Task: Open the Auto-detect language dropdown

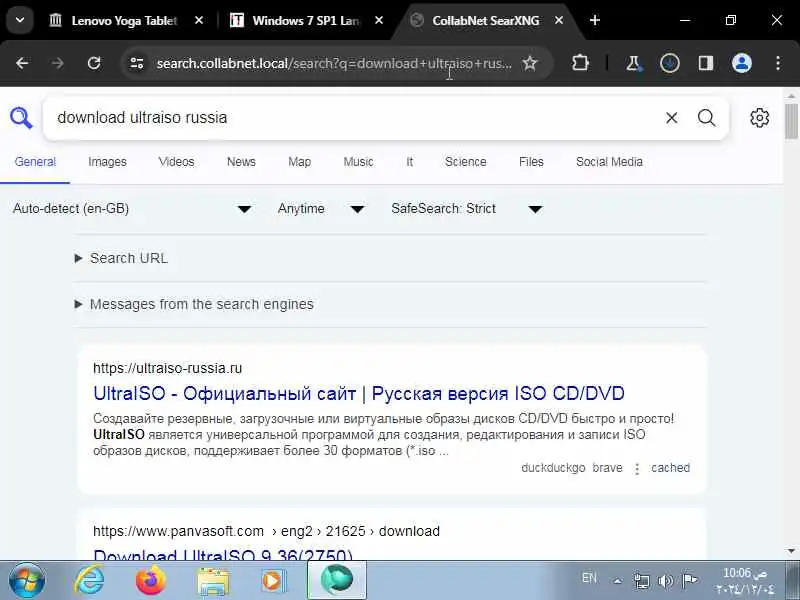Action: (133, 209)
